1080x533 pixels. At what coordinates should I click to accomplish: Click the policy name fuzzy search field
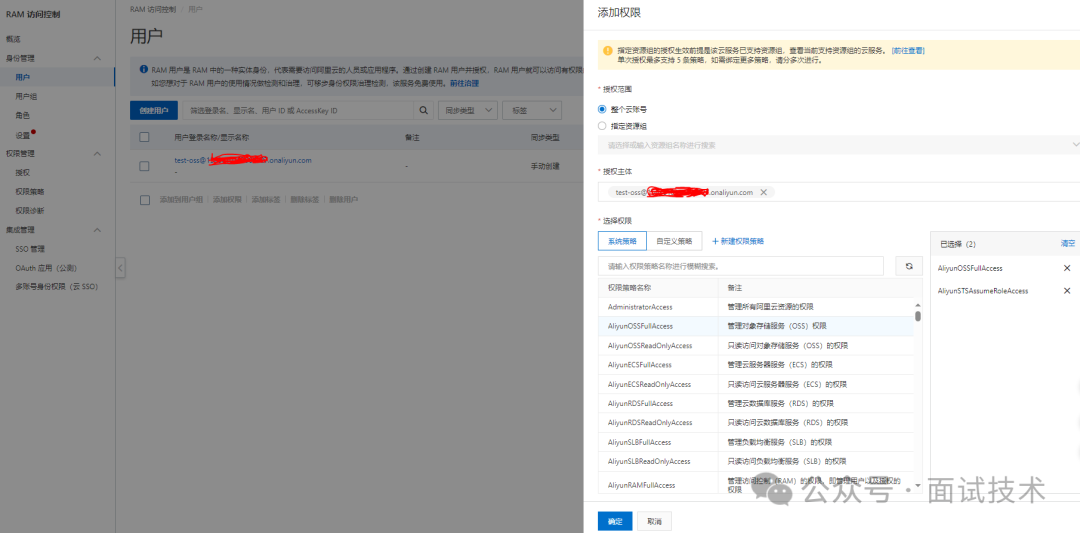(741, 266)
